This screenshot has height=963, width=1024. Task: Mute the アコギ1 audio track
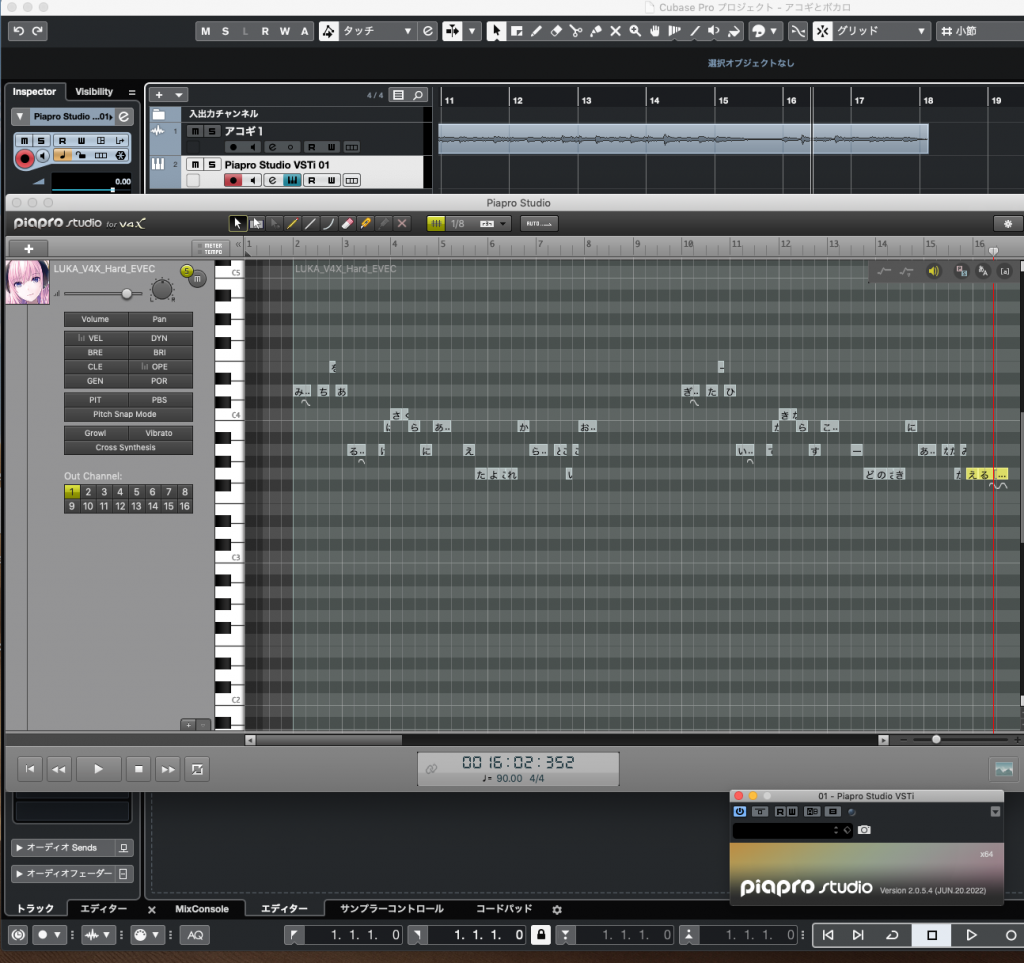tap(195, 131)
